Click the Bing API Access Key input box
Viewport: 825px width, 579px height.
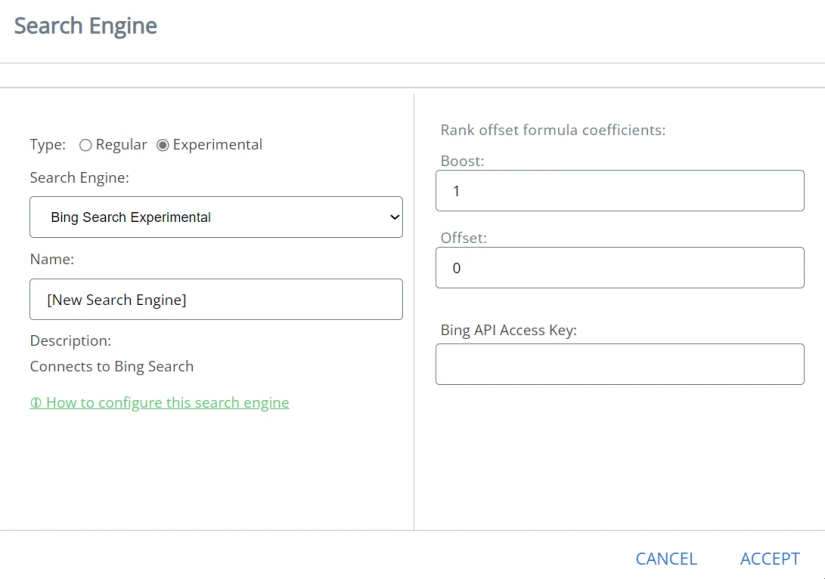[x=619, y=365]
